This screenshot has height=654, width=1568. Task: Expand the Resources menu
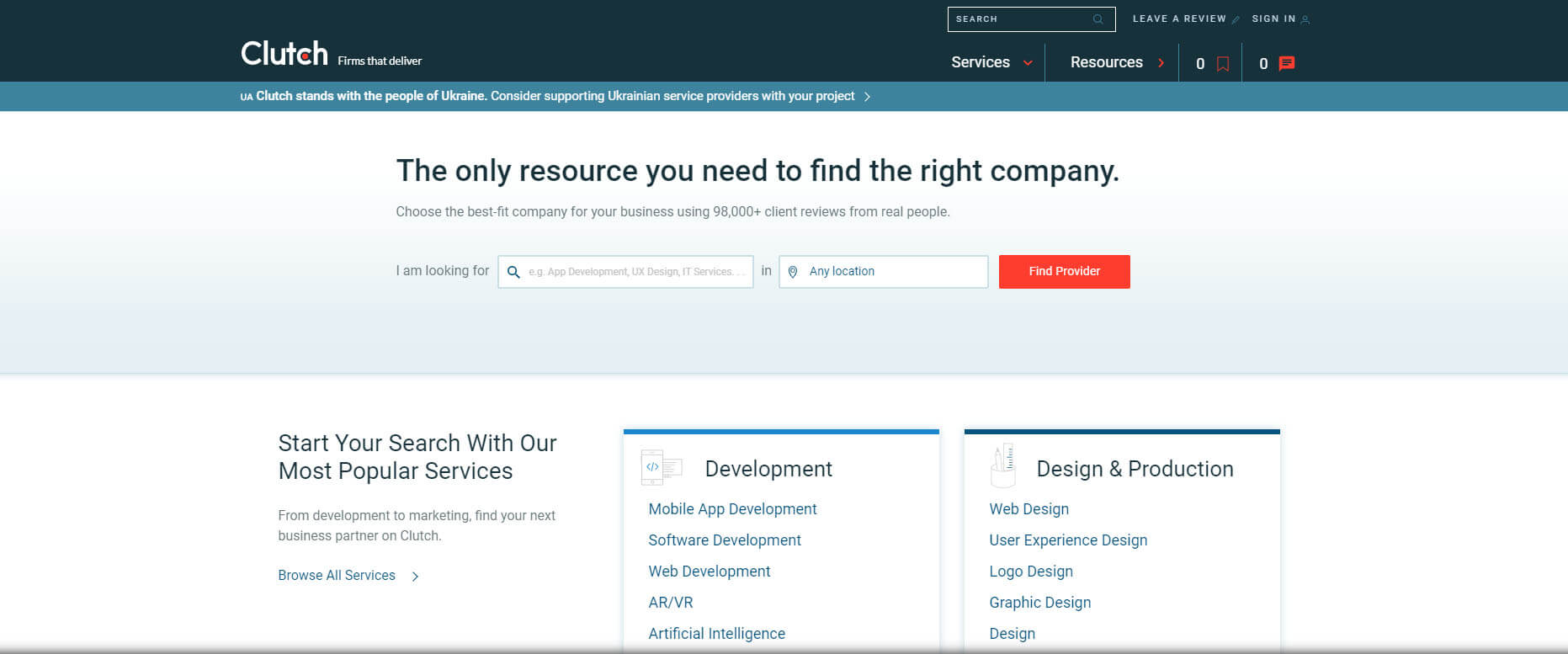pyautogui.click(x=1117, y=62)
